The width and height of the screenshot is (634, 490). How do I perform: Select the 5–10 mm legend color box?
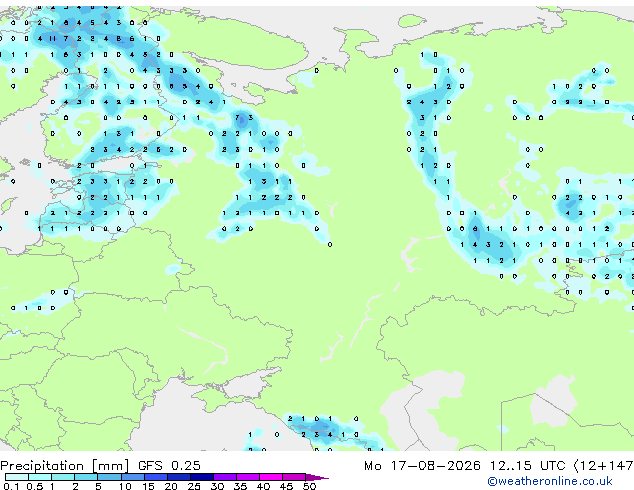point(109,477)
